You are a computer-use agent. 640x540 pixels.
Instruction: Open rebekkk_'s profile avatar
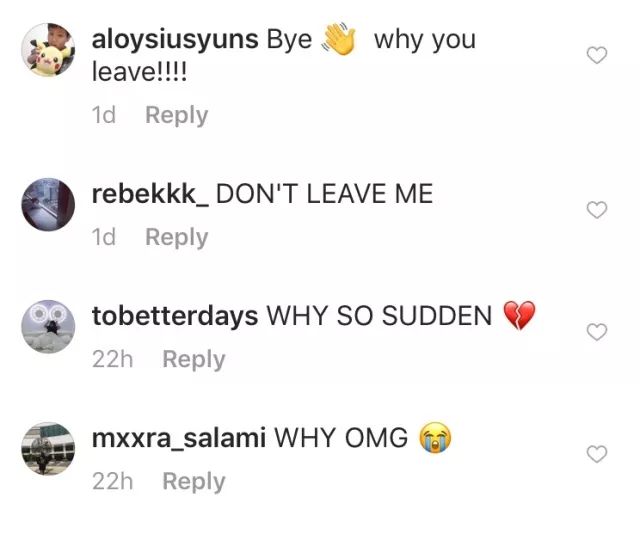[x=48, y=204]
